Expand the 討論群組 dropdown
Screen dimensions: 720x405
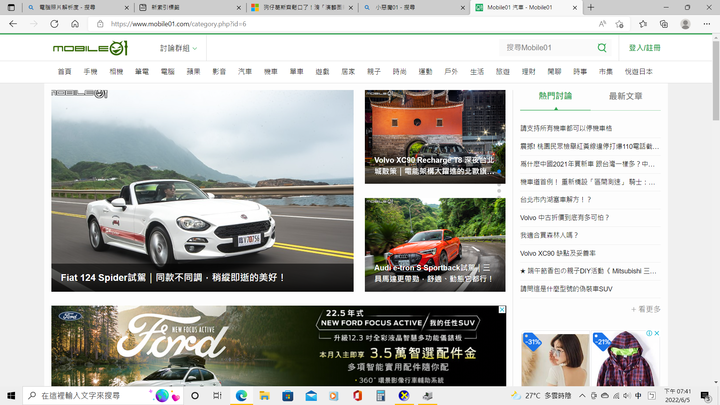click(179, 48)
